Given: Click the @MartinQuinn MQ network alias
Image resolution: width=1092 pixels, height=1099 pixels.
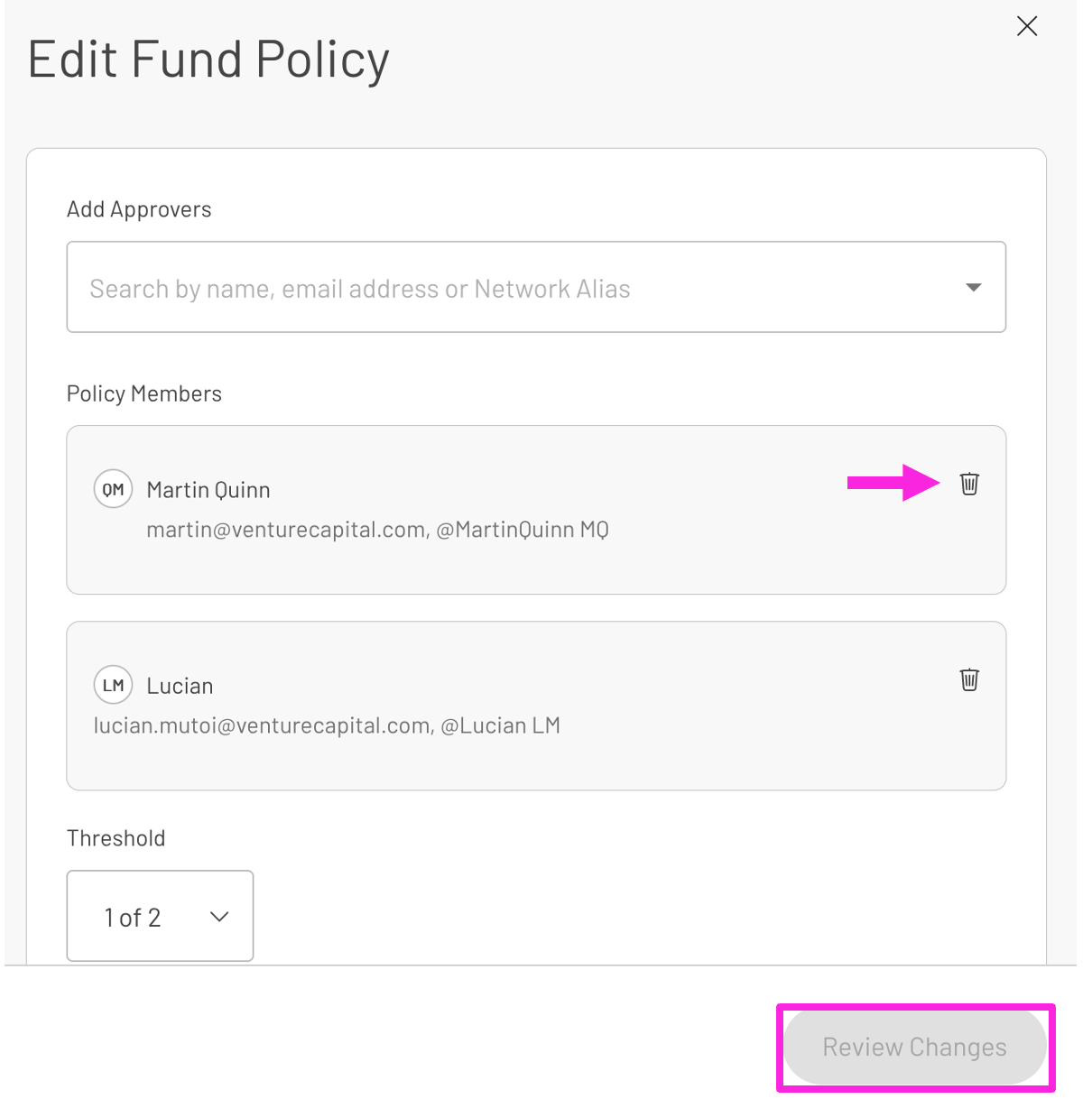Looking at the screenshot, I should (x=525, y=529).
